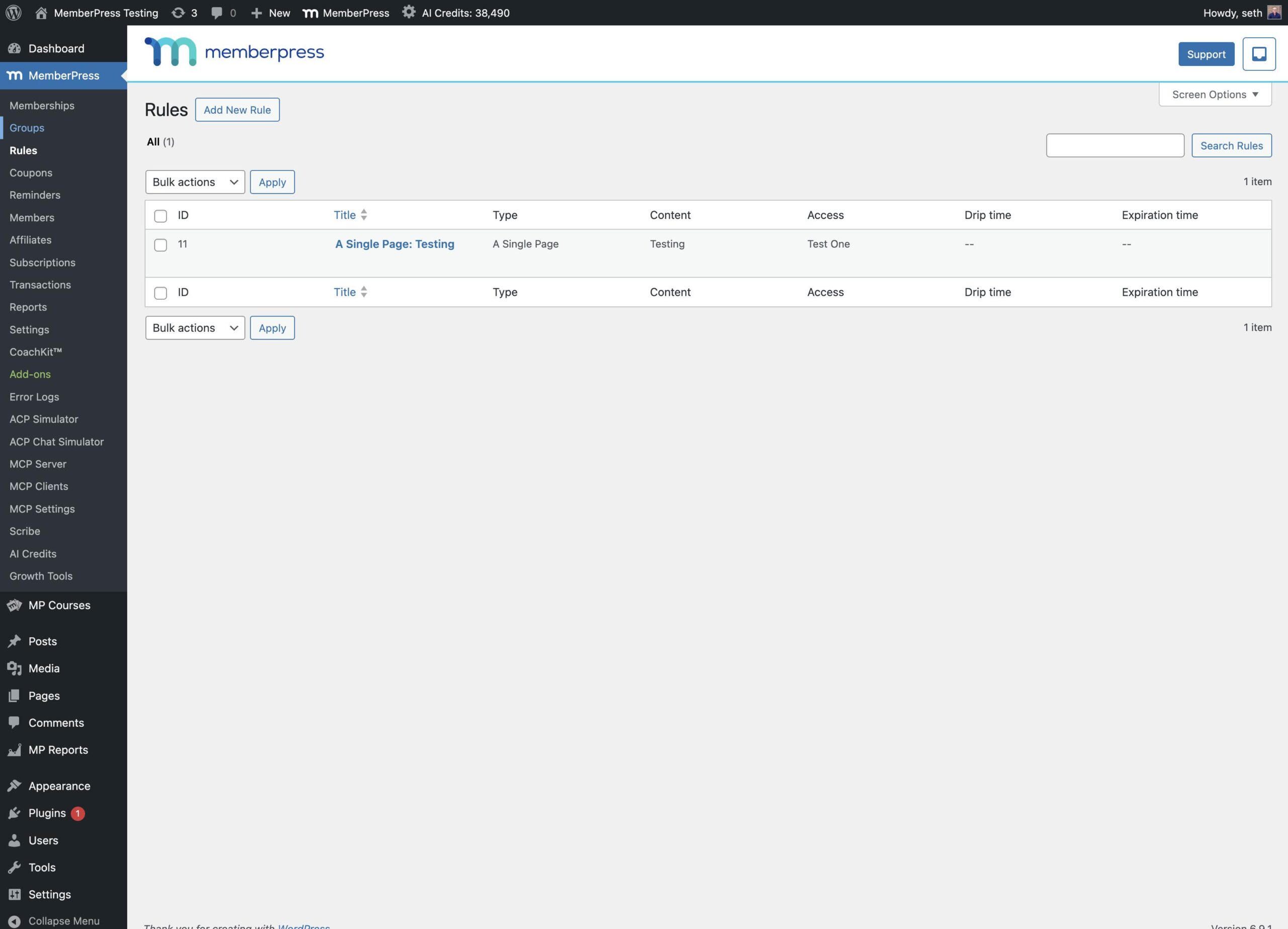Open the top Bulk actions dropdown

pyautogui.click(x=195, y=182)
